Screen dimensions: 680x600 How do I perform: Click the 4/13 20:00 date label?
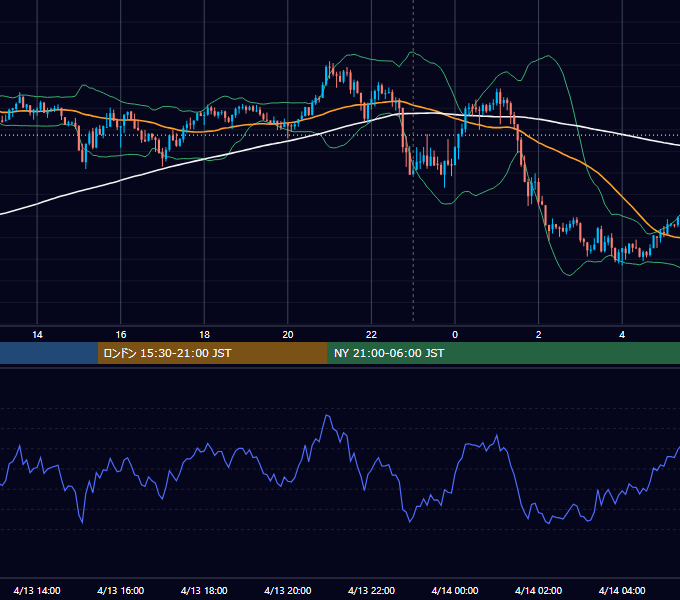click(288, 590)
